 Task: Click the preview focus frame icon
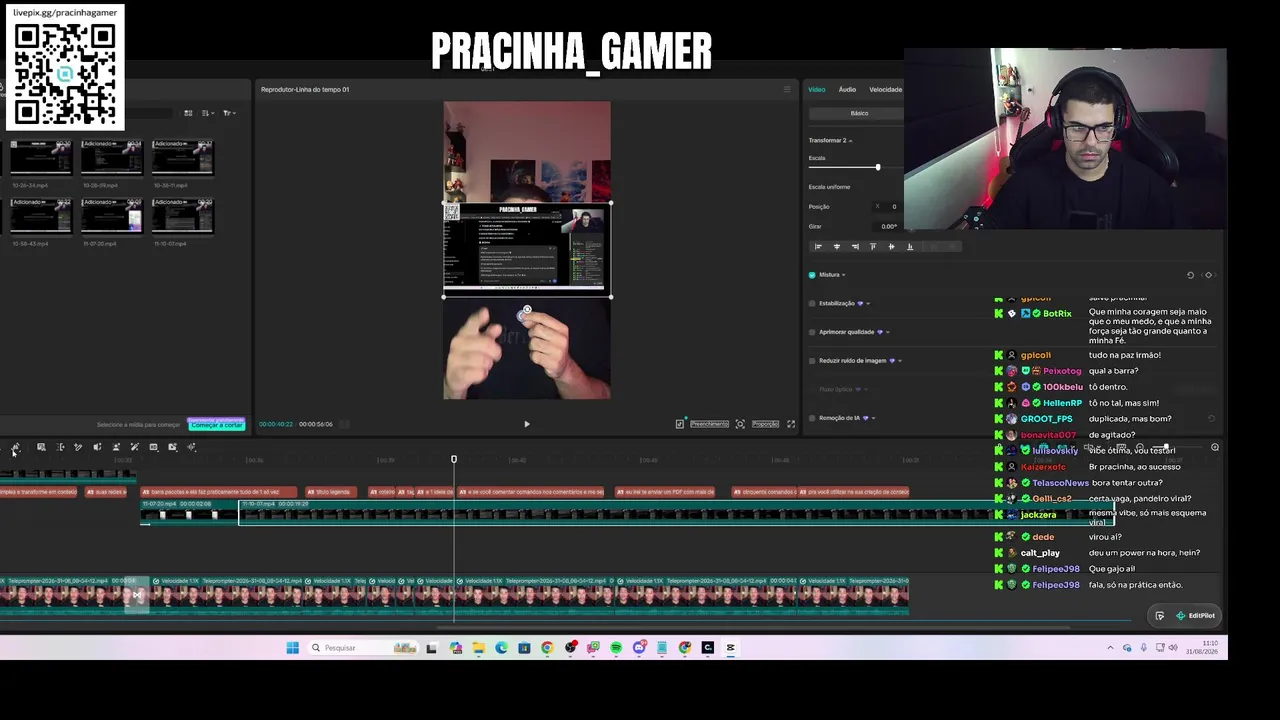[740, 424]
